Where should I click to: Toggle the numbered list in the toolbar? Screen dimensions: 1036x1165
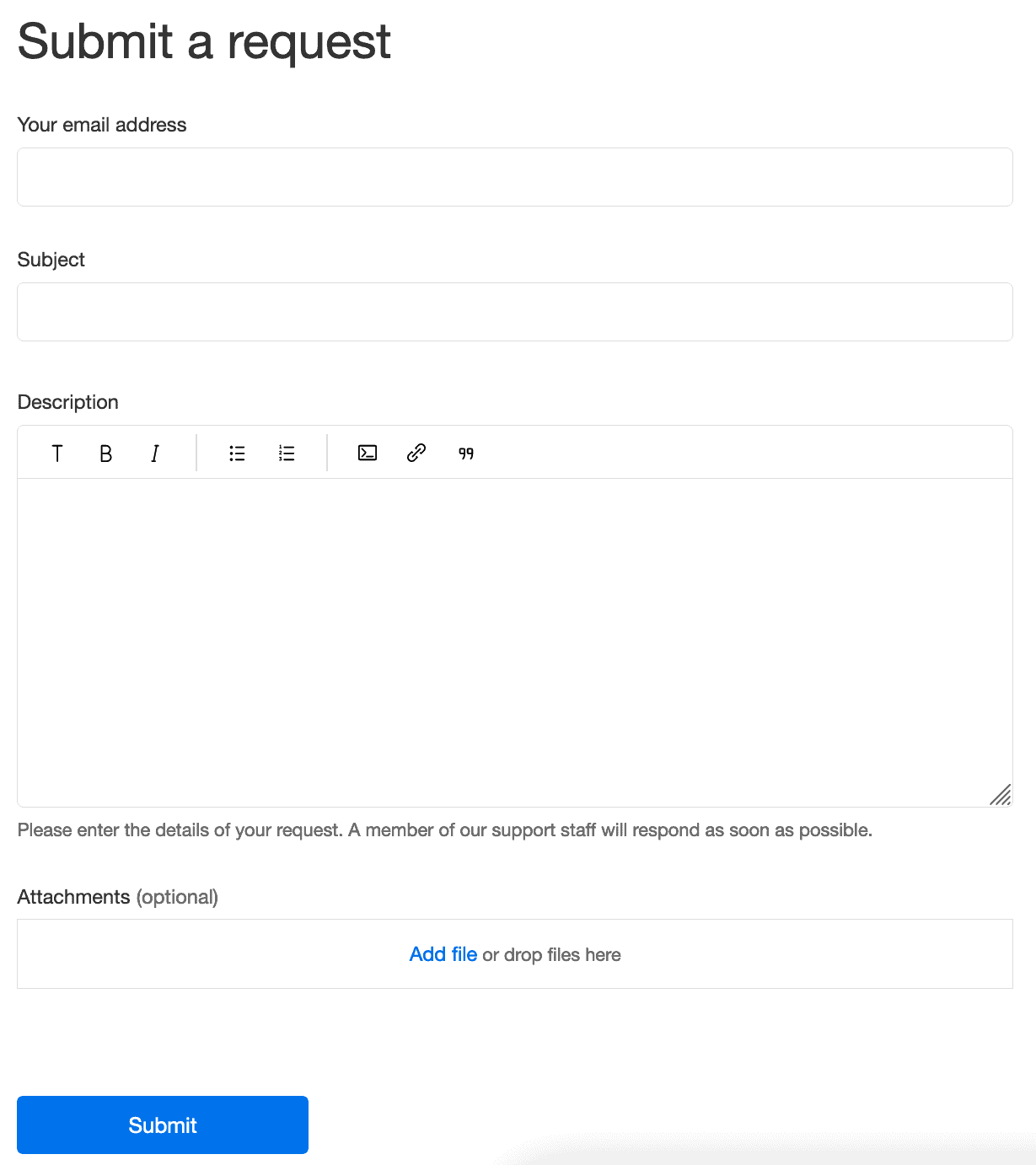(287, 453)
